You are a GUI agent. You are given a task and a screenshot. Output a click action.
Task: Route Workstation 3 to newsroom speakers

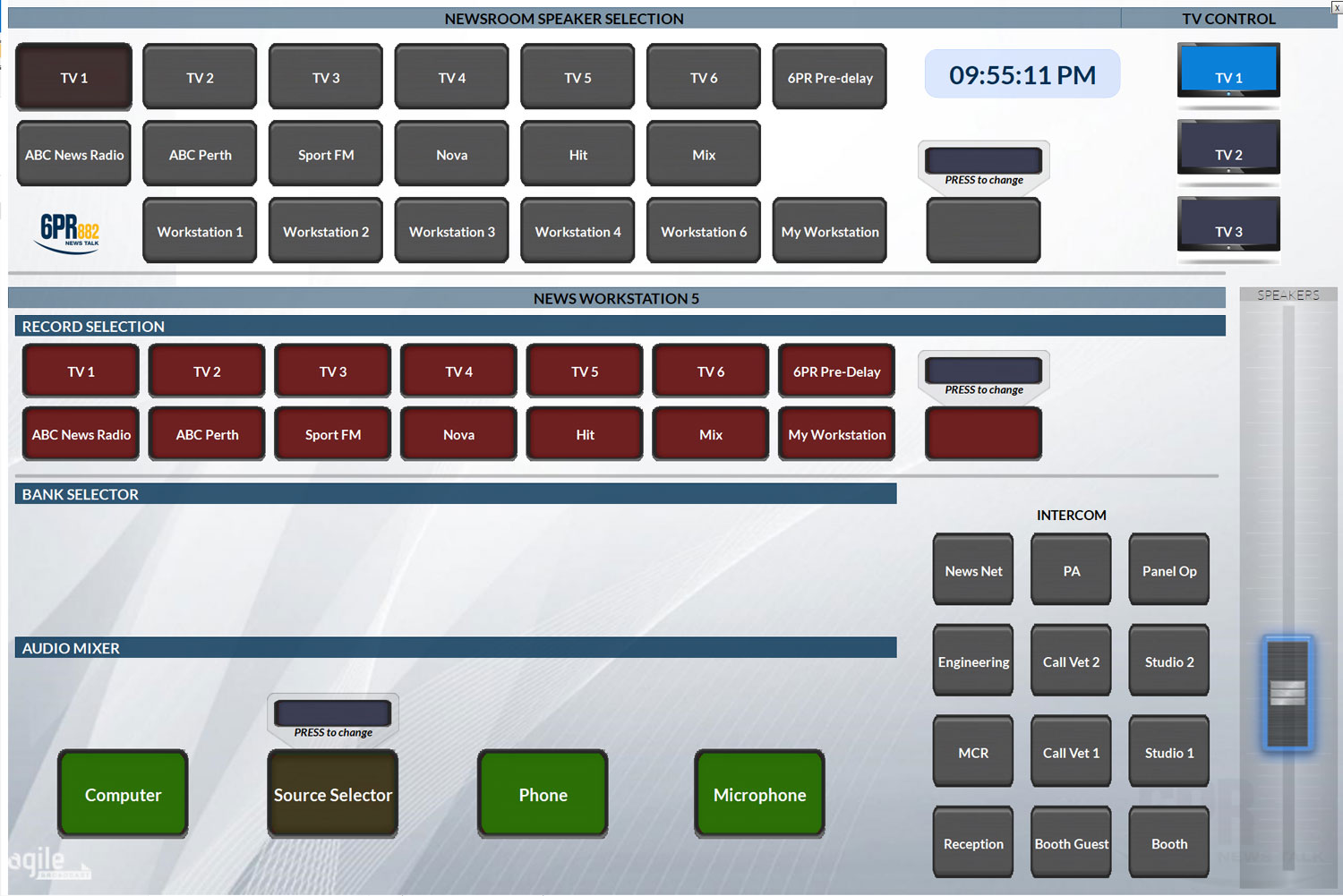coord(452,231)
